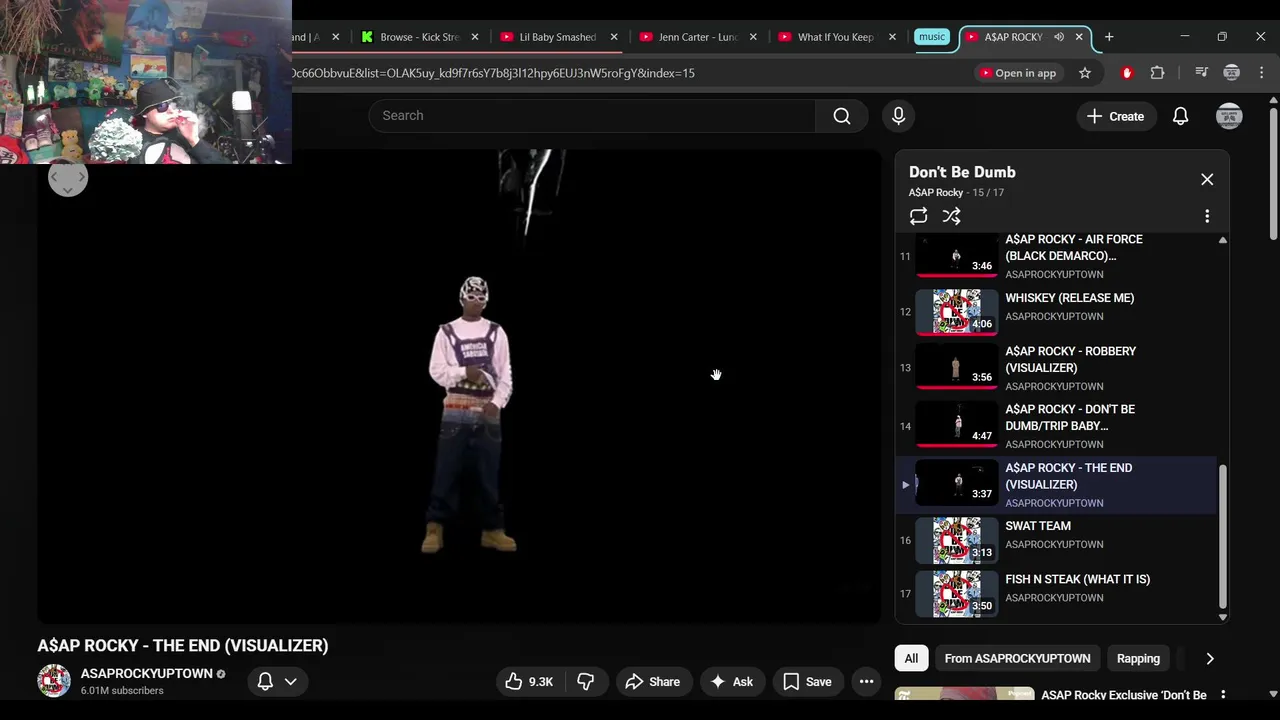Open ASAPROCKYUPTOWN channel avatar
1280x720 pixels.
tap(54, 681)
